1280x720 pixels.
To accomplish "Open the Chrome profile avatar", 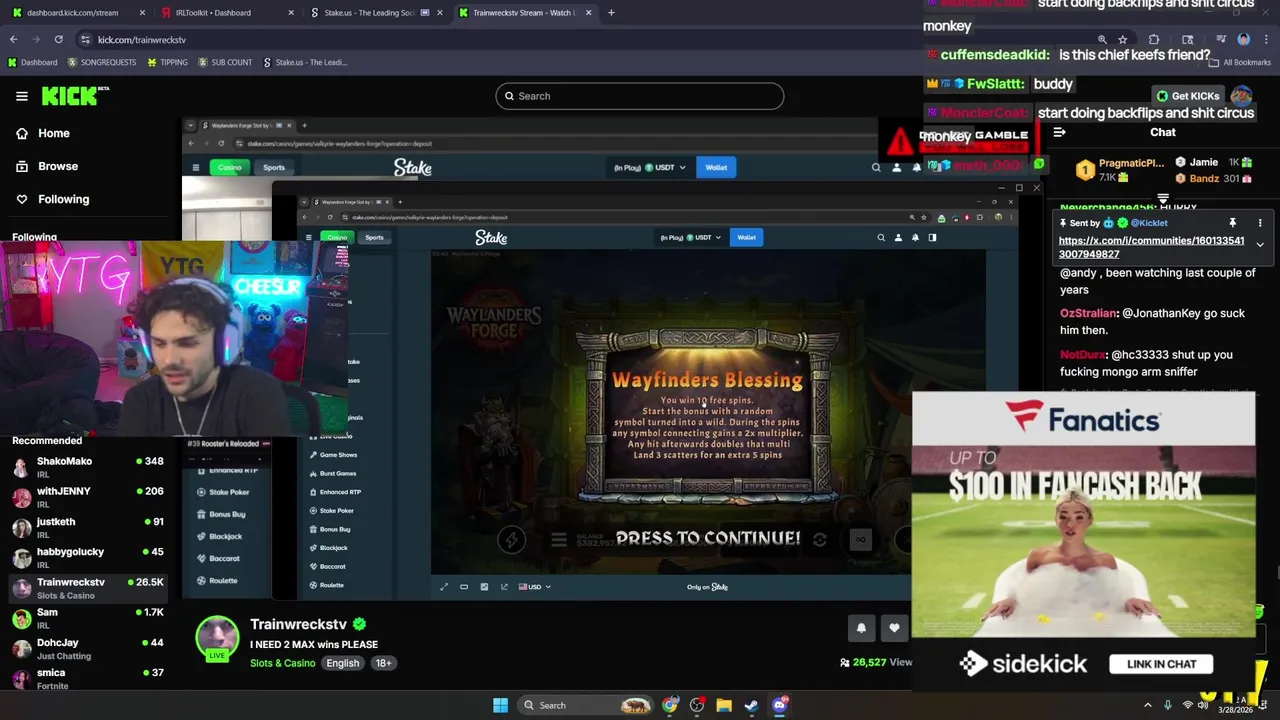I will (x=1243, y=40).
